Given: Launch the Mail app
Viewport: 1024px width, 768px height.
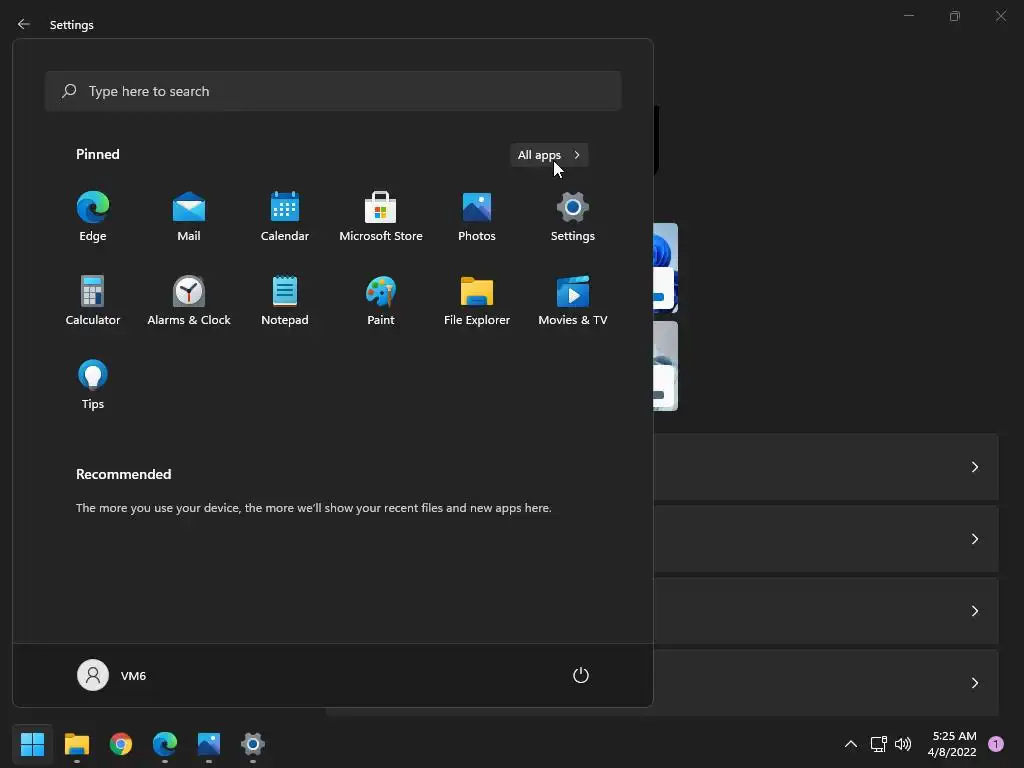Looking at the screenshot, I should pos(189,217).
